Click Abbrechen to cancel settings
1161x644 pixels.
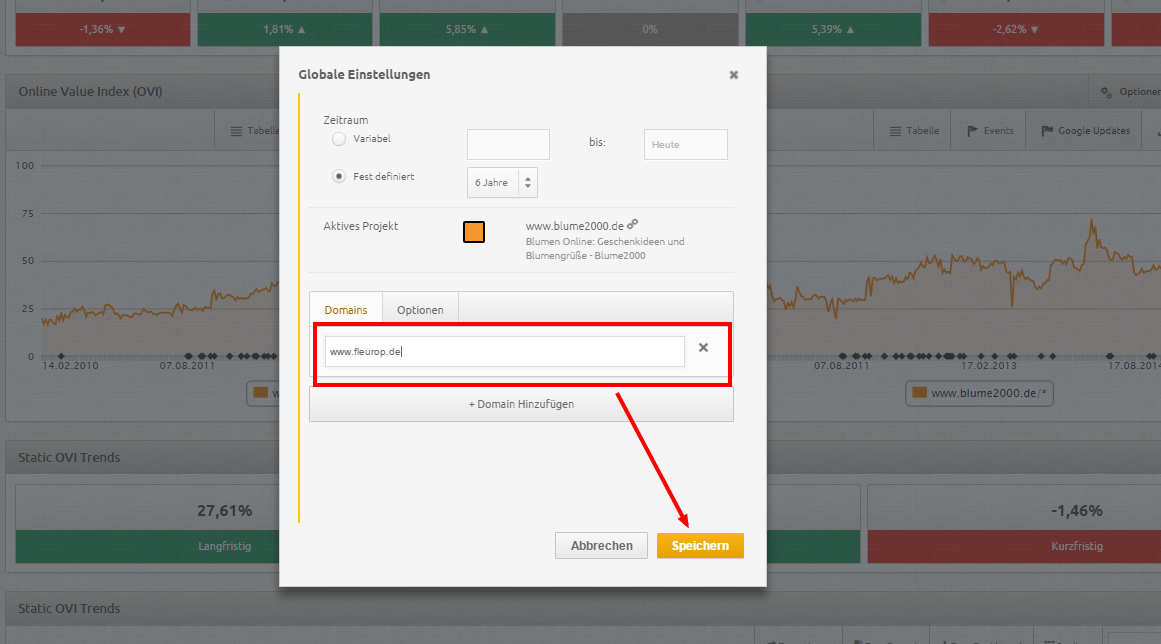point(601,546)
